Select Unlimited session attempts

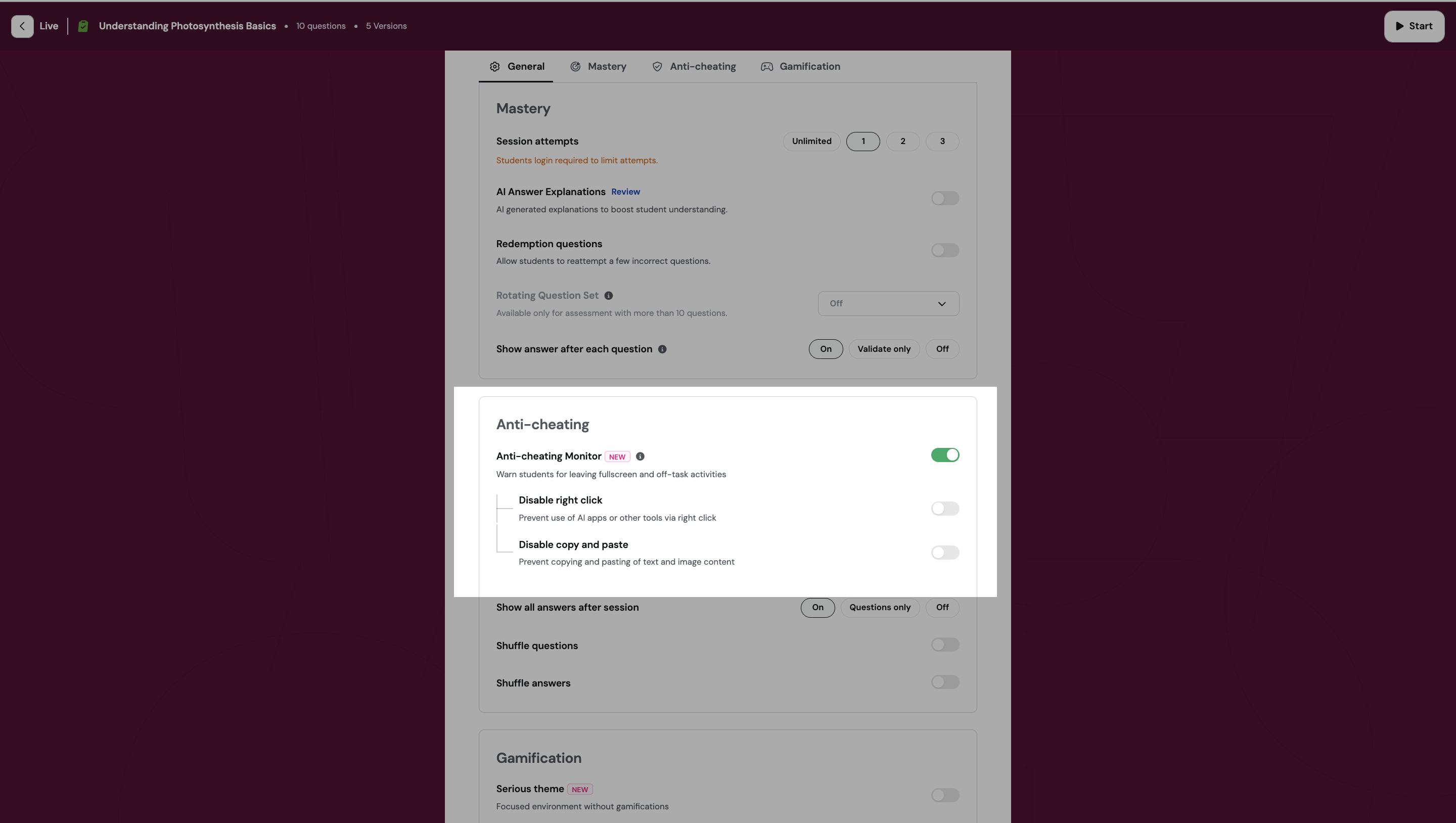coord(811,142)
